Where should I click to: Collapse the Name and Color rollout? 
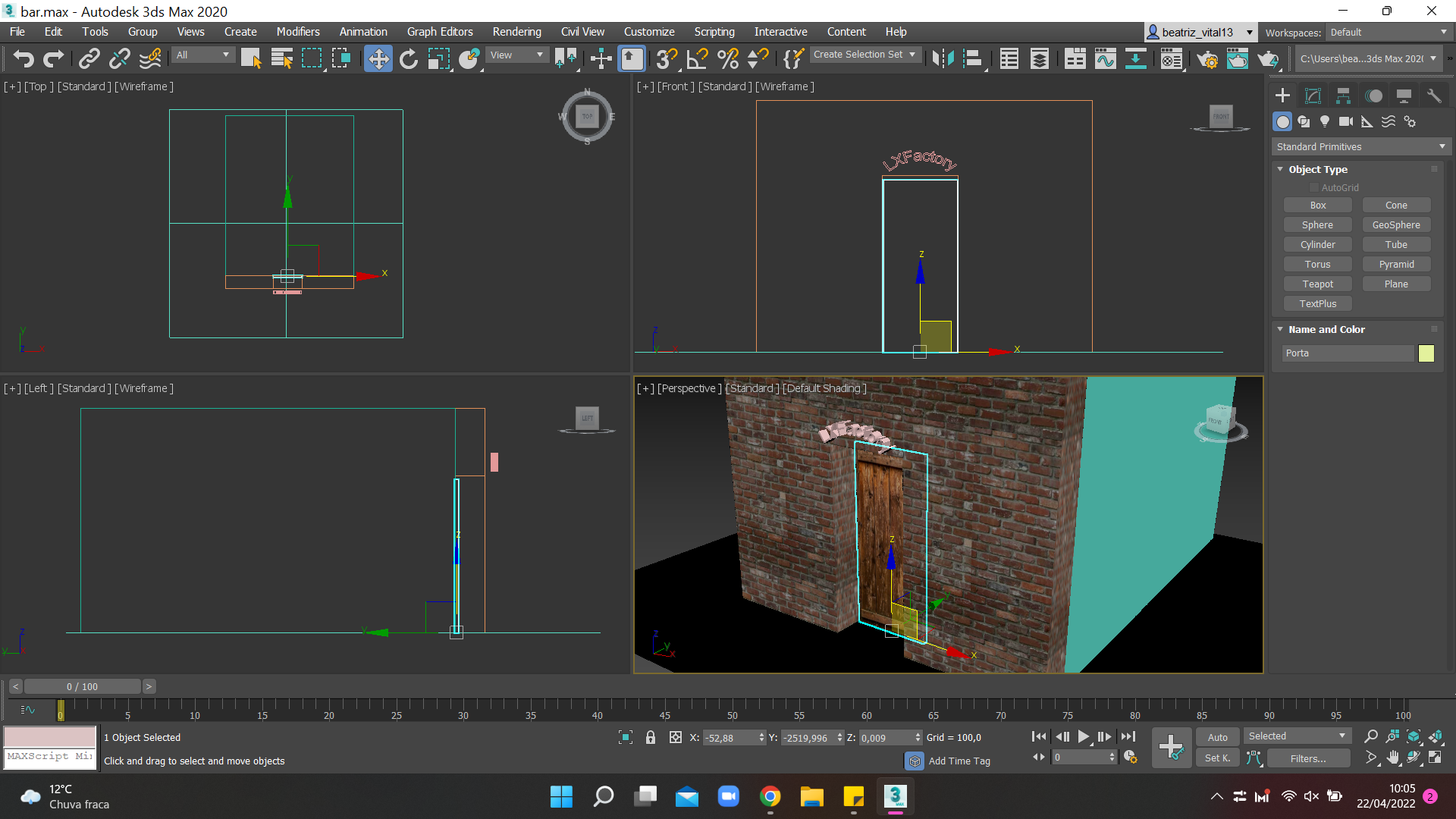1280,329
